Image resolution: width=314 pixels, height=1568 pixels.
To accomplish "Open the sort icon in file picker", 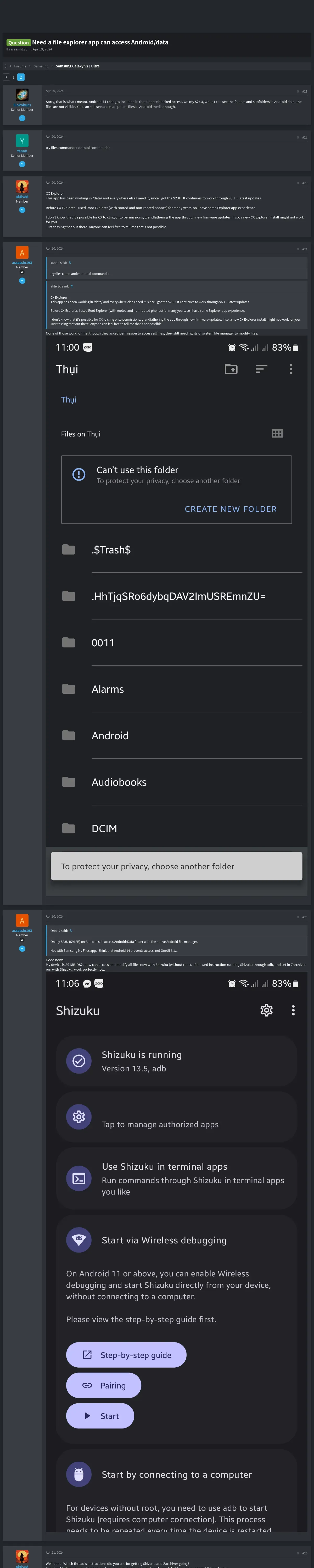I will tap(261, 369).
